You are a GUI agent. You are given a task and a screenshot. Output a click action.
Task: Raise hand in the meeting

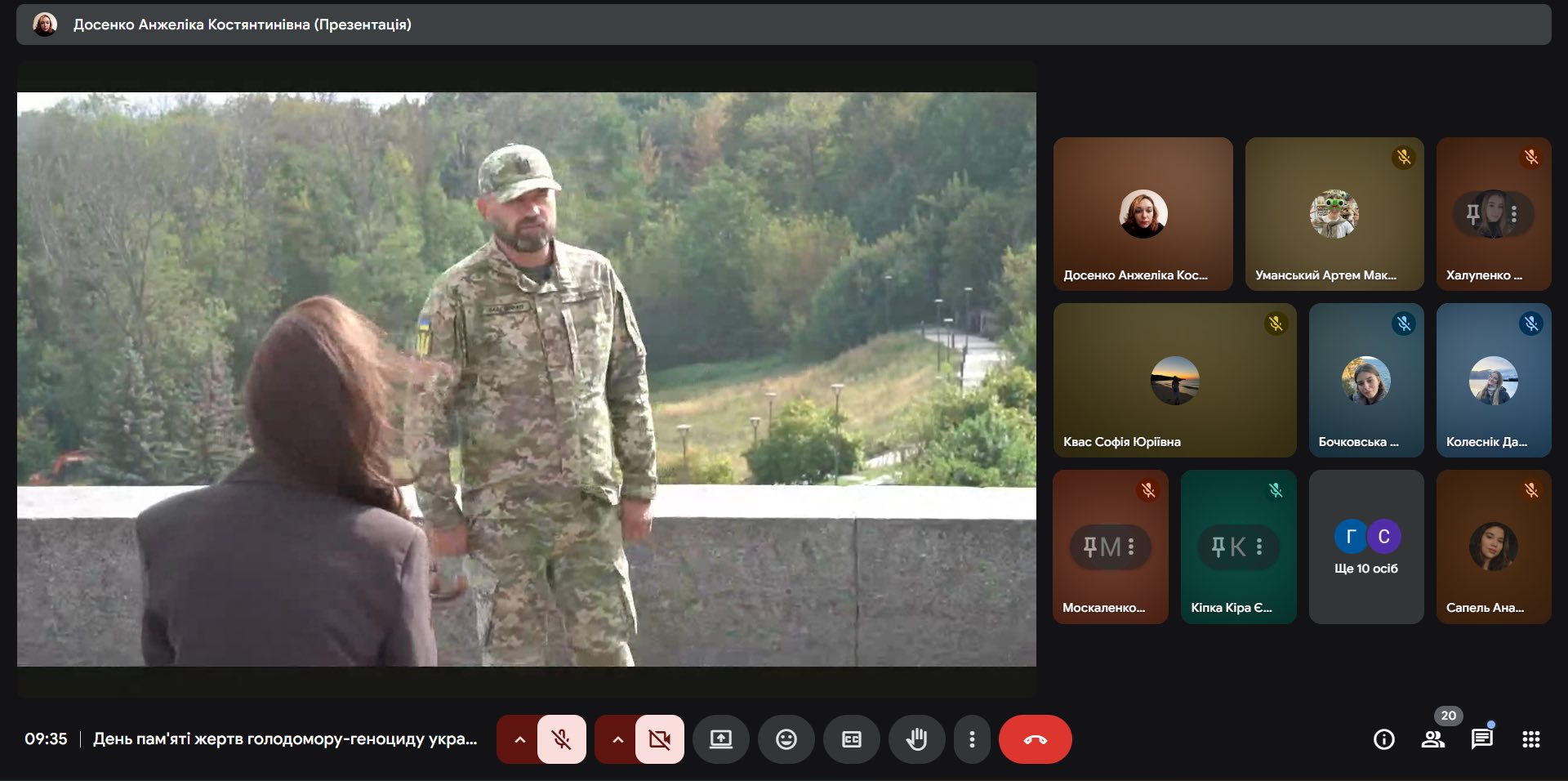[x=916, y=739]
